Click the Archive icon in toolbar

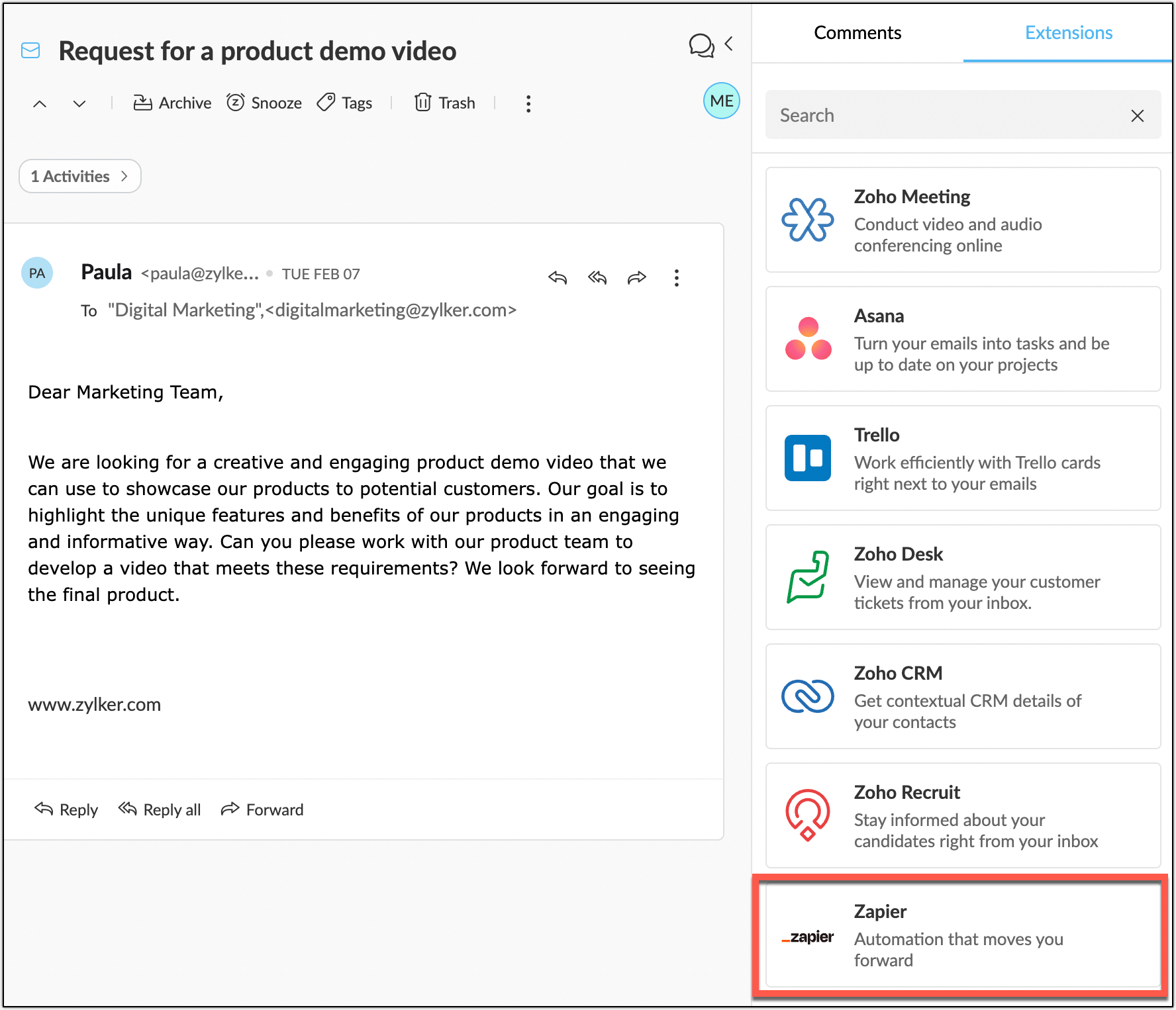(142, 103)
